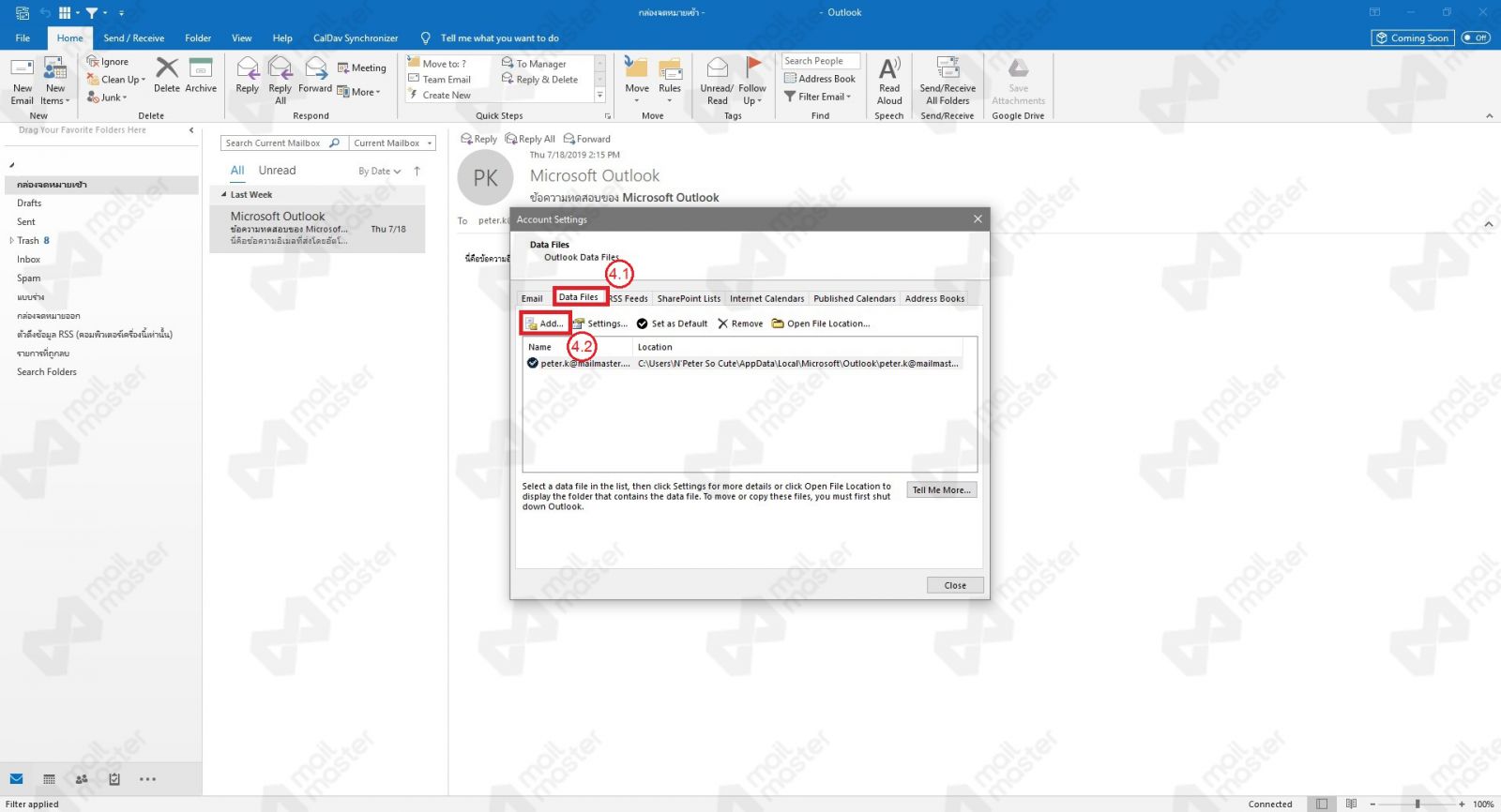Open the Filter Email dropdown
The width and height of the screenshot is (1501, 812).
(818, 97)
